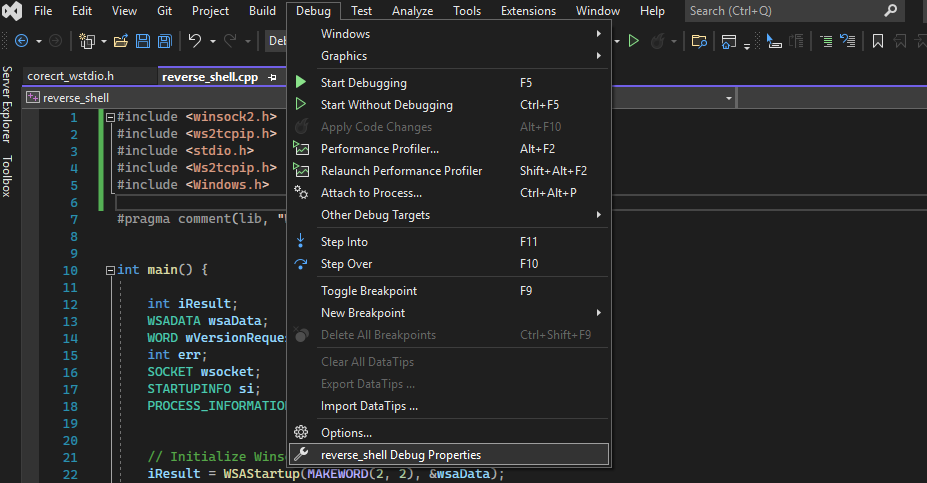Choose Start Debugging from Debug menu
This screenshot has width=927, height=483.
pos(449,83)
